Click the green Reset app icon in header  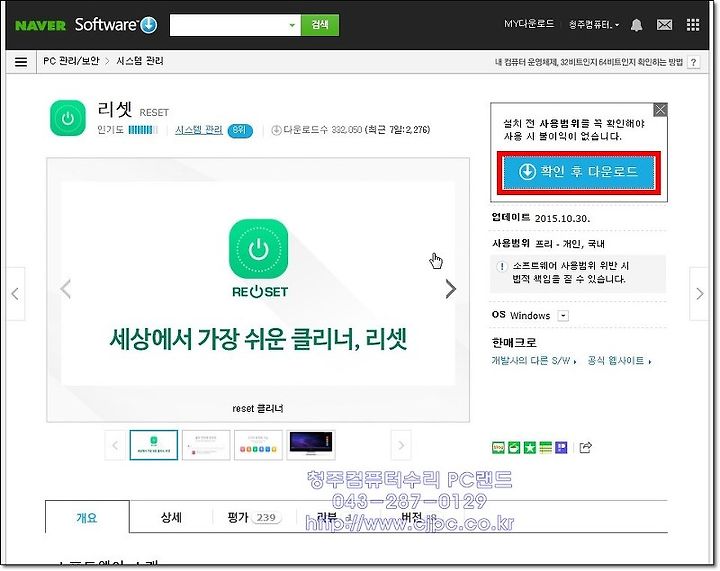click(x=68, y=118)
